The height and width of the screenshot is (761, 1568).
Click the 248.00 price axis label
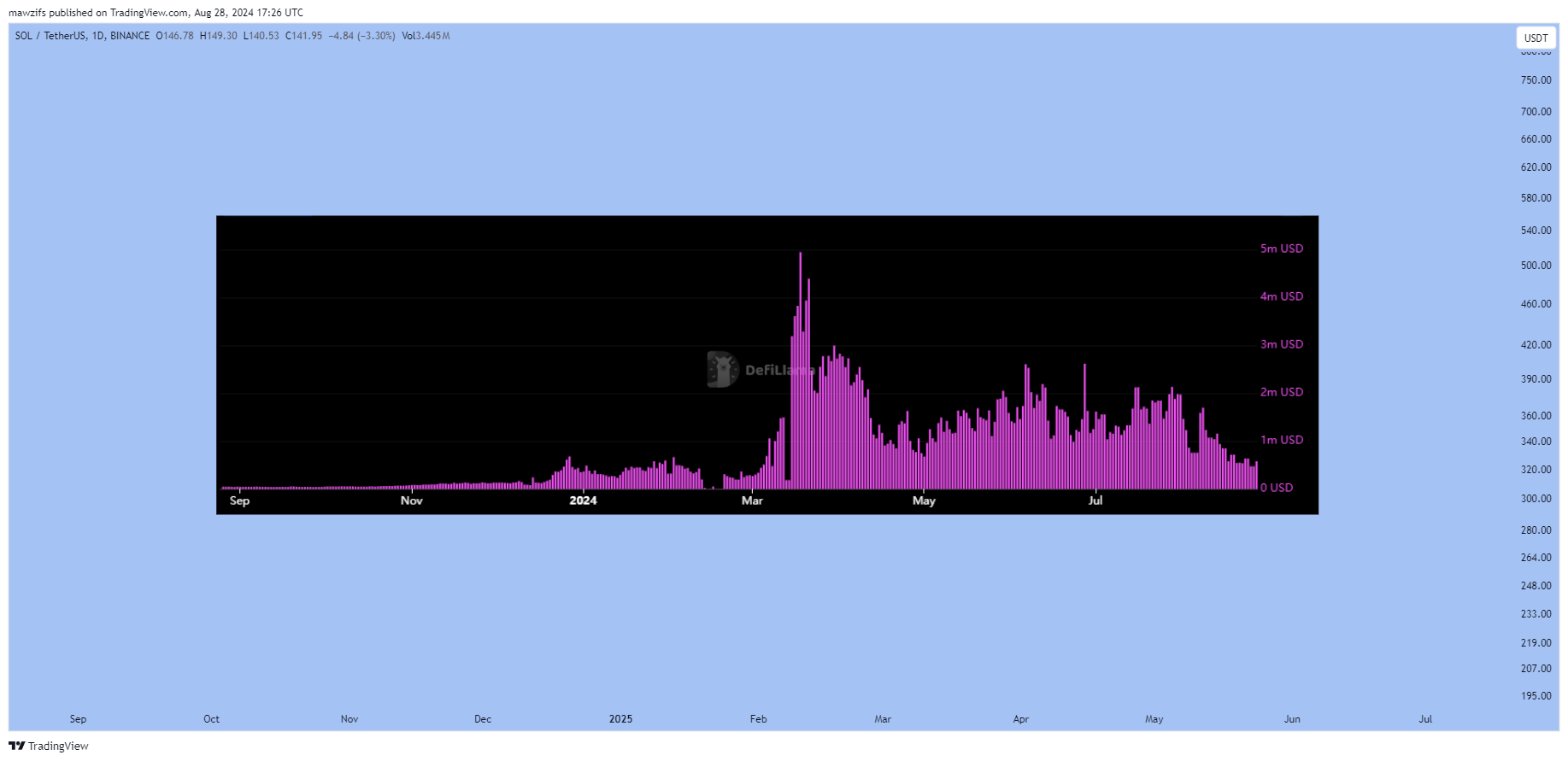tap(1536, 586)
